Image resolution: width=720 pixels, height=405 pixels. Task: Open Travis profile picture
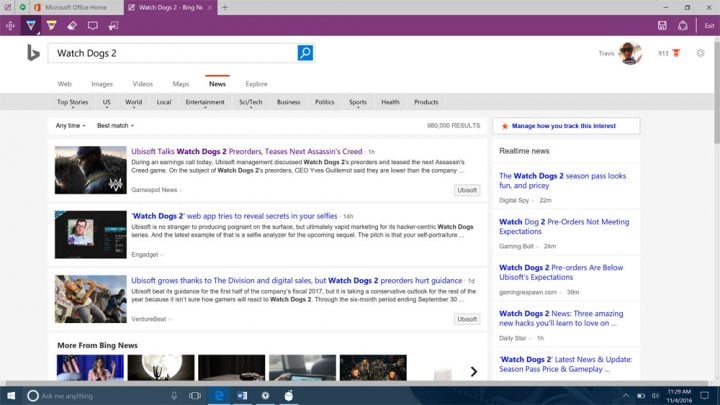tap(630, 53)
